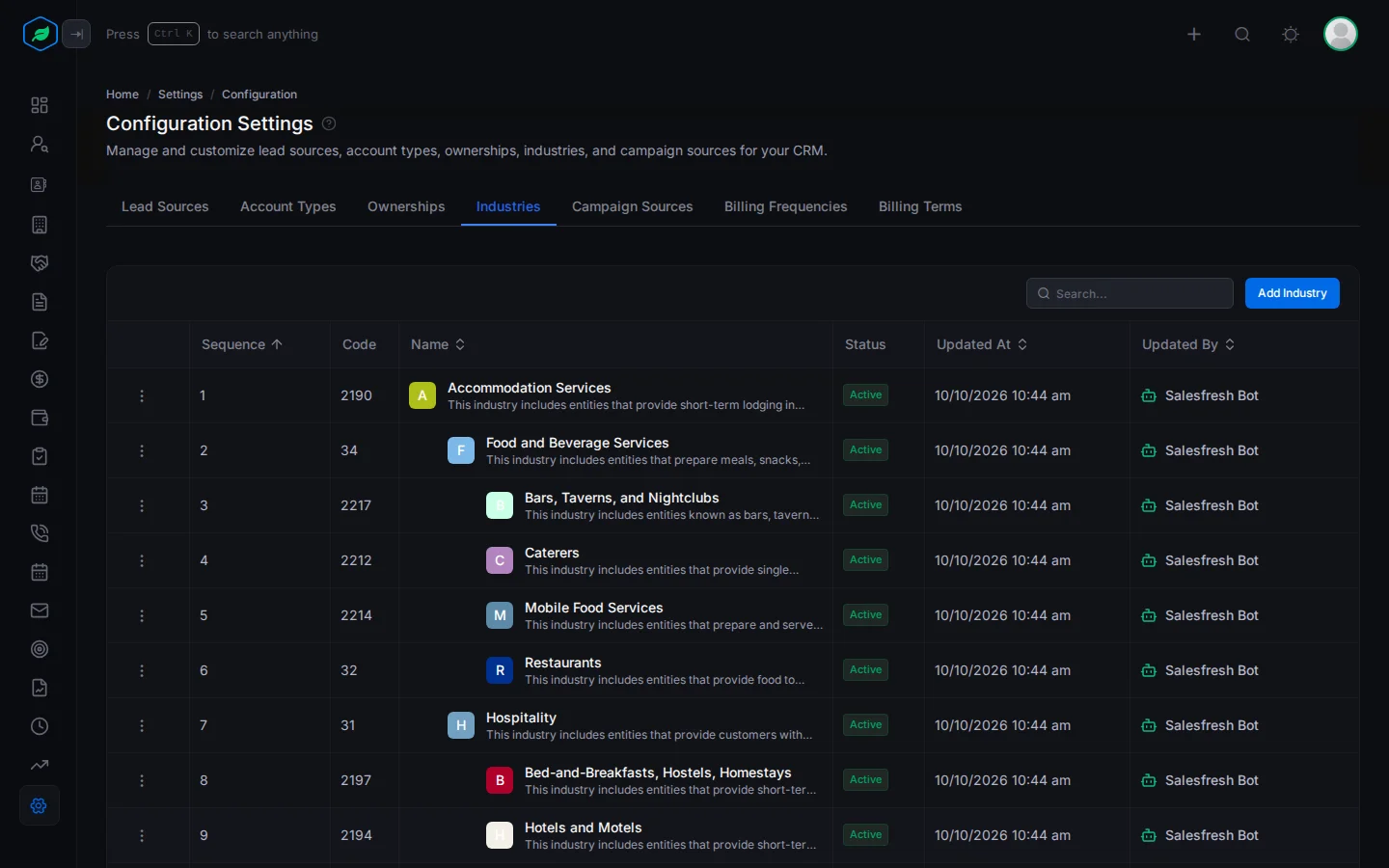The width and height of the screenshot is (1389, 868).
Task: Sort by the Sequence column header
Action: (x=242, y=344)
